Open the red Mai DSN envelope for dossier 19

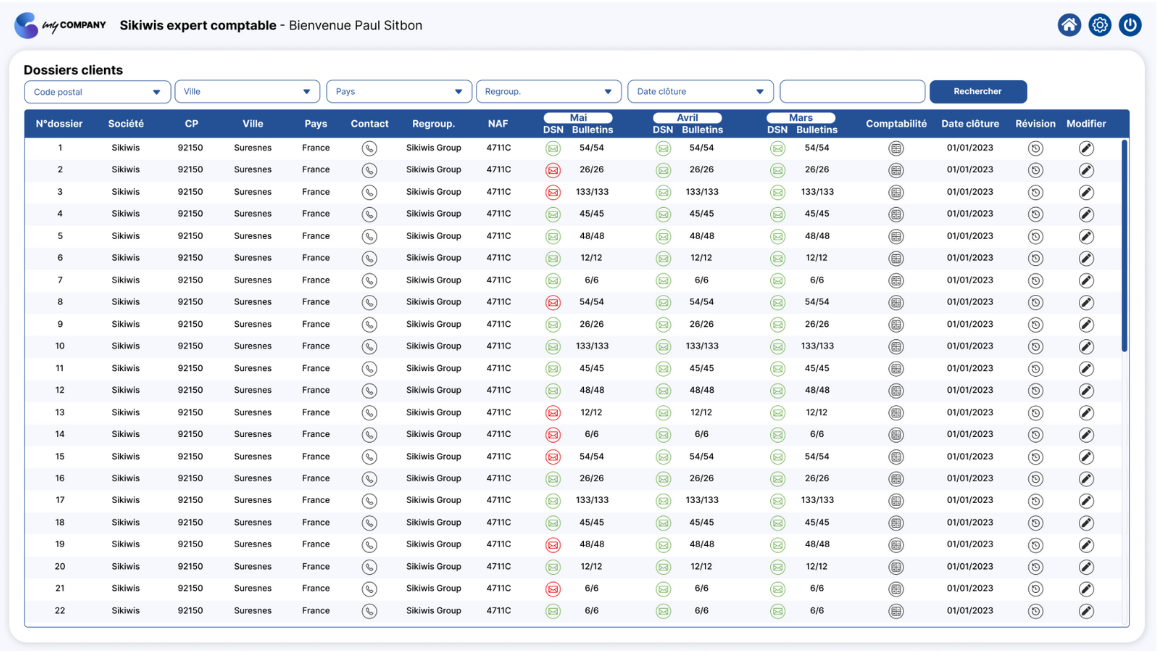552,545
